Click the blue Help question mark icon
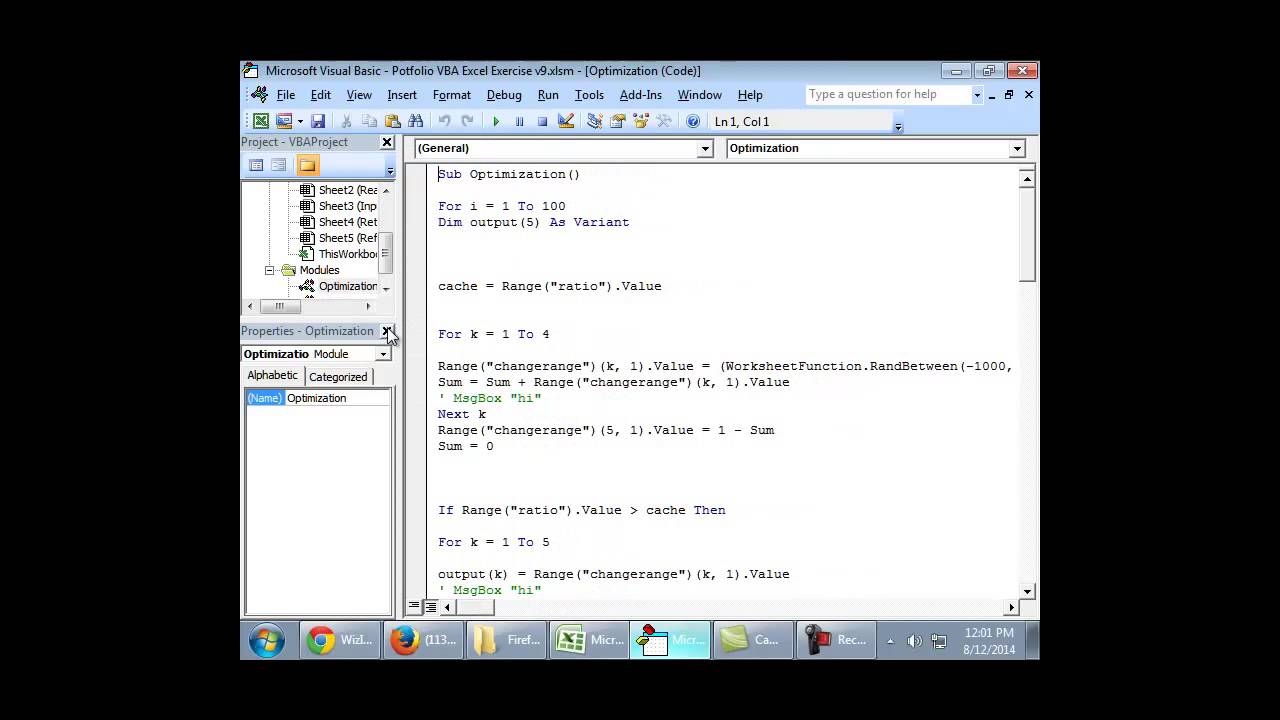1280x720 pixels. point(692,121)
